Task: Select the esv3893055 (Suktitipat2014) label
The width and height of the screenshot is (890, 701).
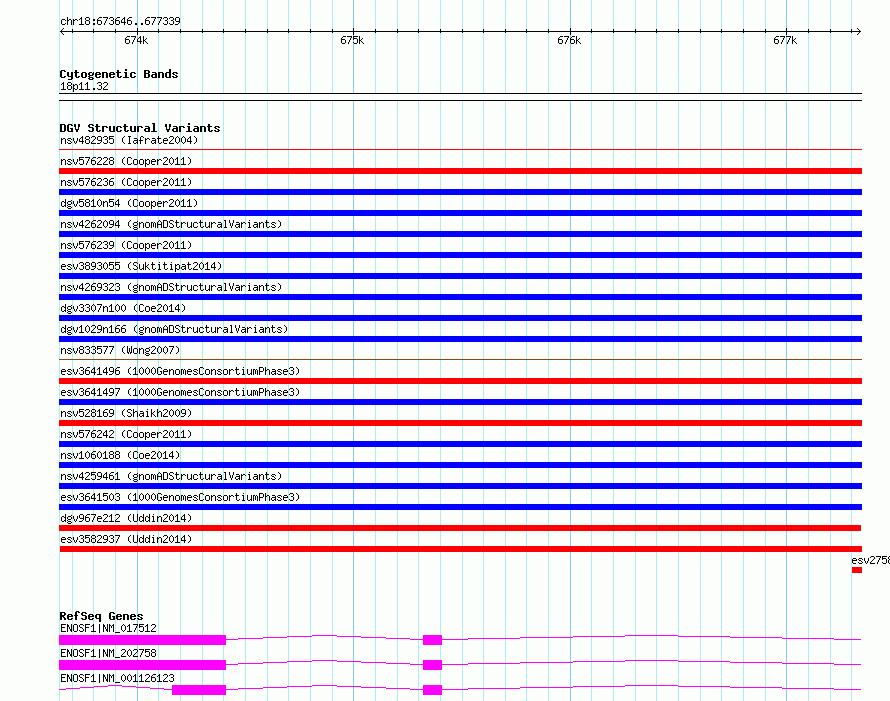Action: [141, 266]
